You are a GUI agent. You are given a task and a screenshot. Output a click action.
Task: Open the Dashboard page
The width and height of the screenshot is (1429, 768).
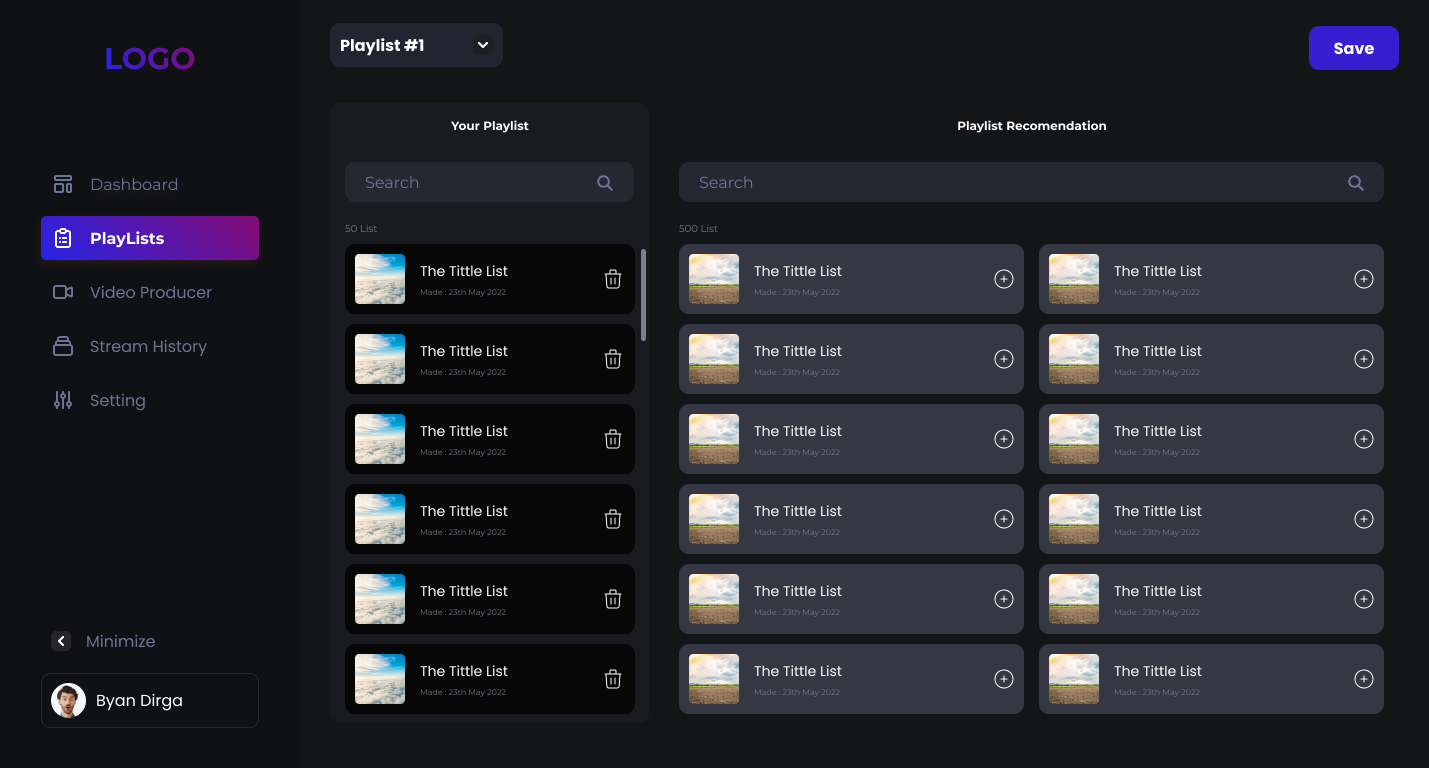150,184
